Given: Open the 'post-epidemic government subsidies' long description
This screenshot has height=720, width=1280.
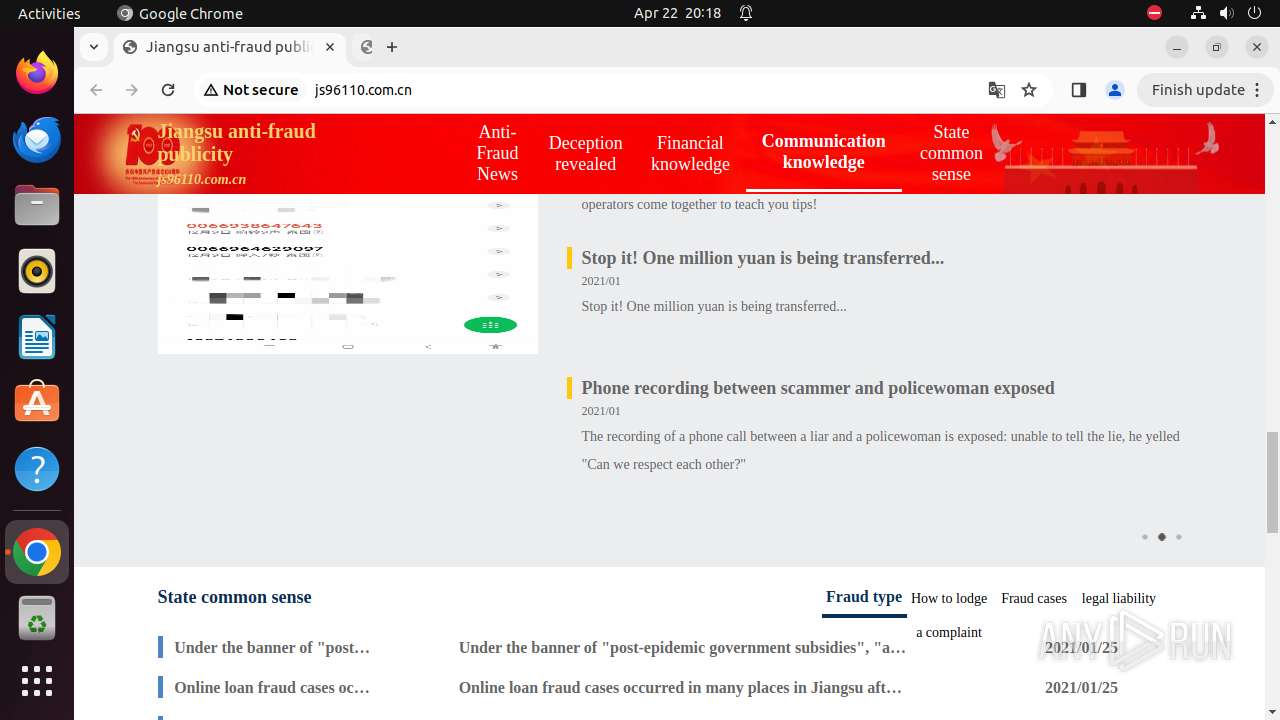Looking at the screenshot, I should (x=682, y=648).
